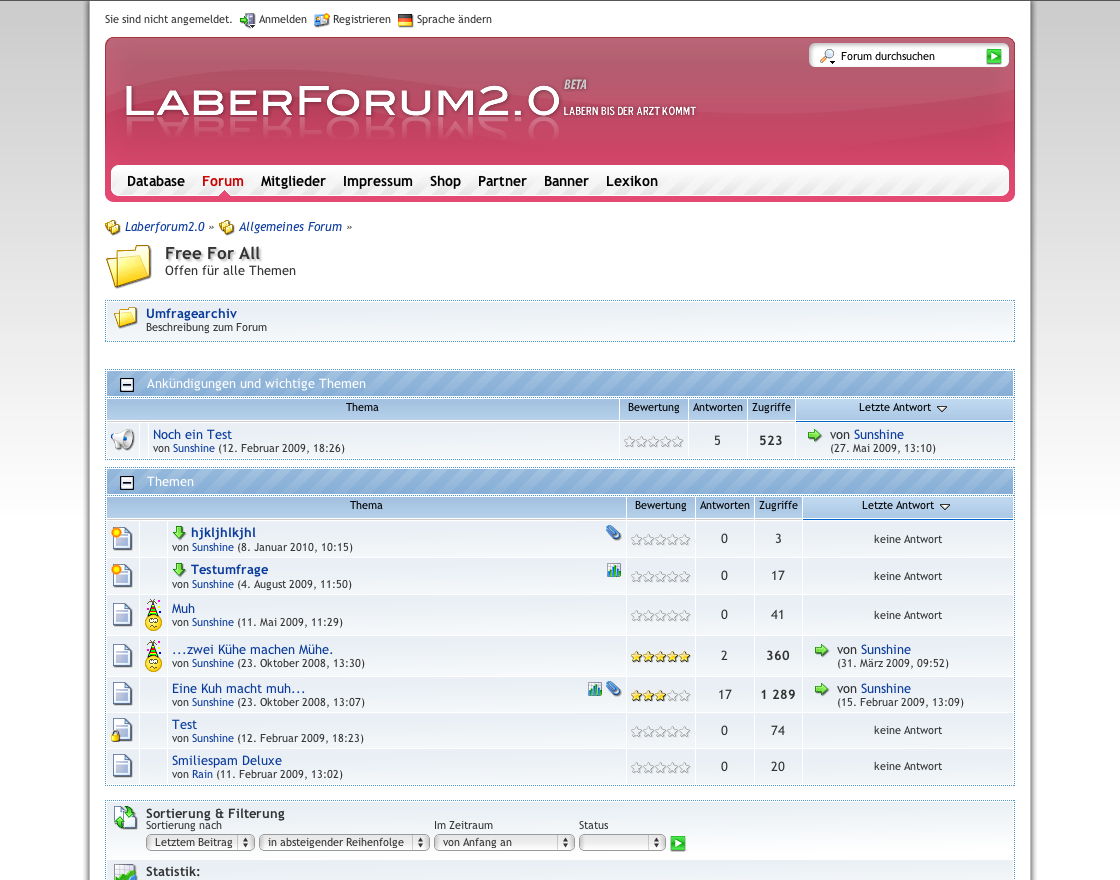Open the Mitglieder menu item
The width and height of the screenshot is (1120, 880).
click(293, 181)
